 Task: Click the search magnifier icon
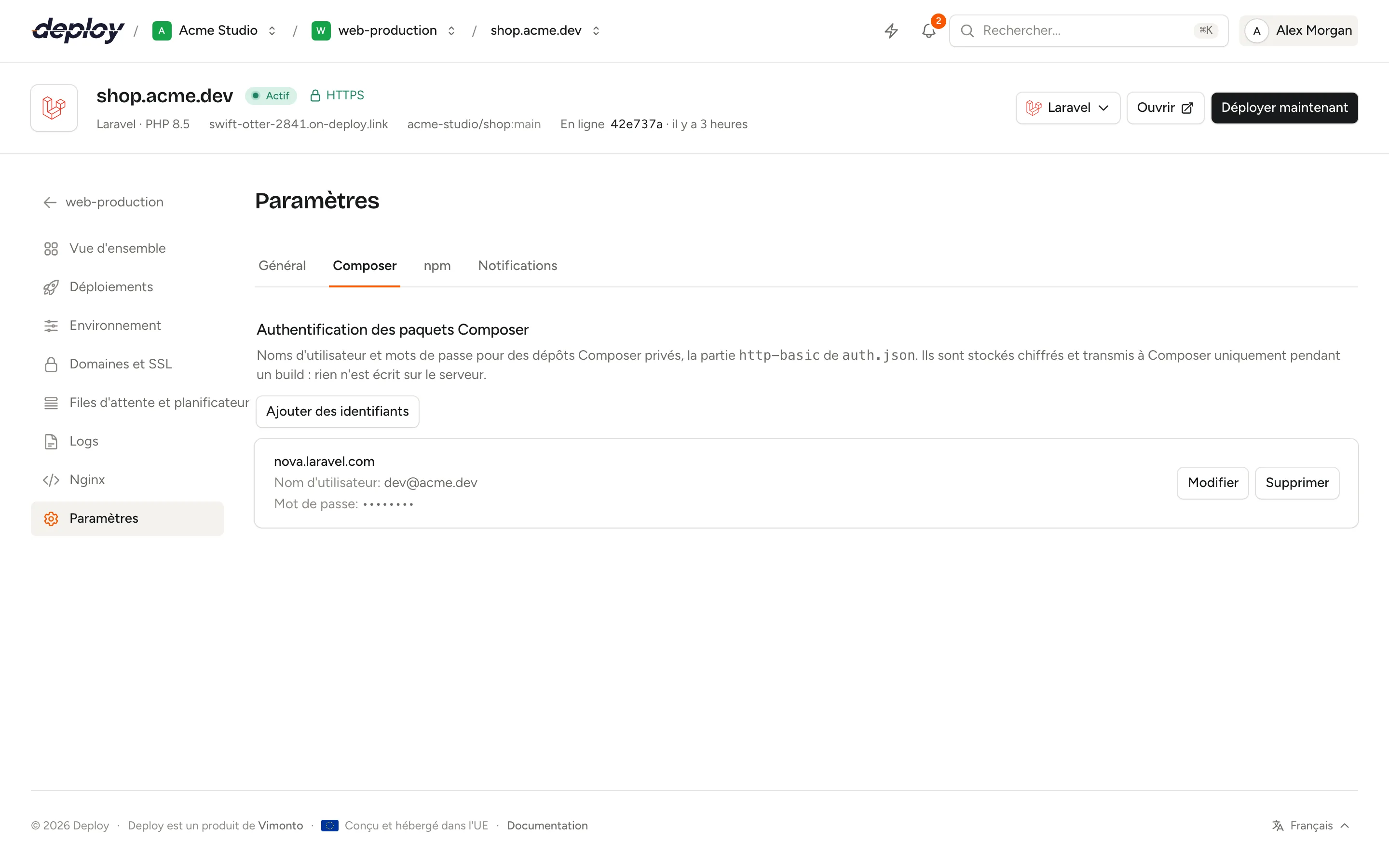click(967, 30)
